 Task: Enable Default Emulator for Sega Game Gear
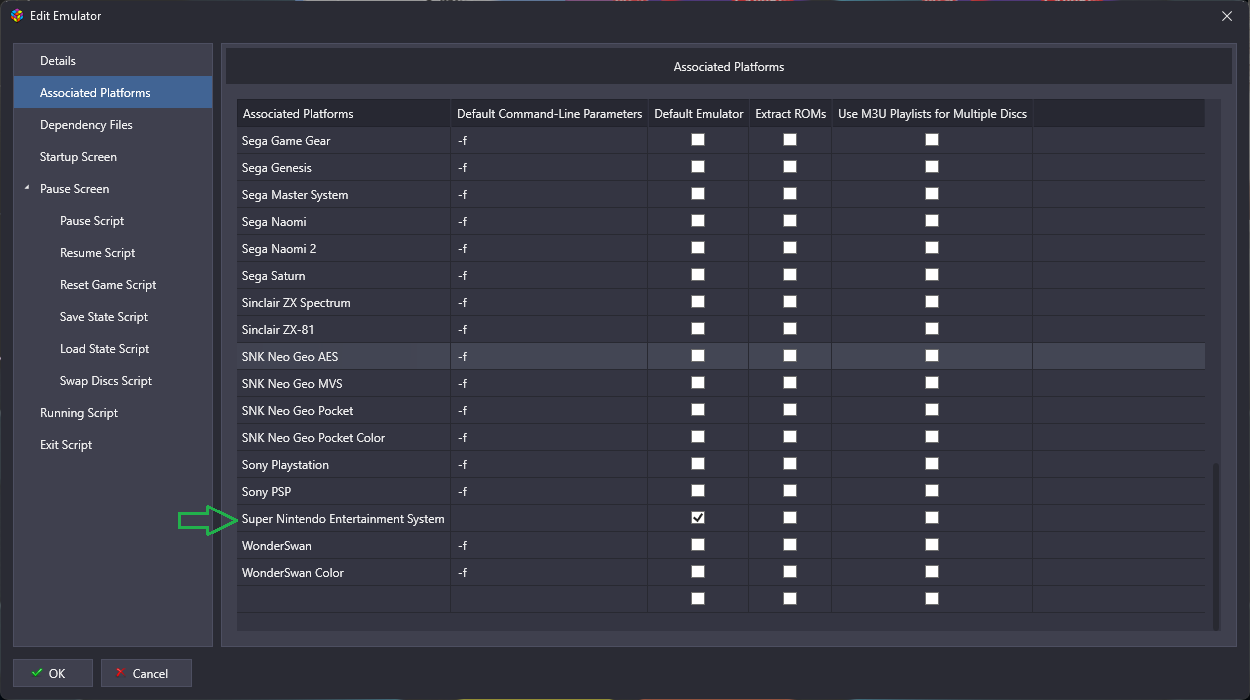(x=698, y=140)
